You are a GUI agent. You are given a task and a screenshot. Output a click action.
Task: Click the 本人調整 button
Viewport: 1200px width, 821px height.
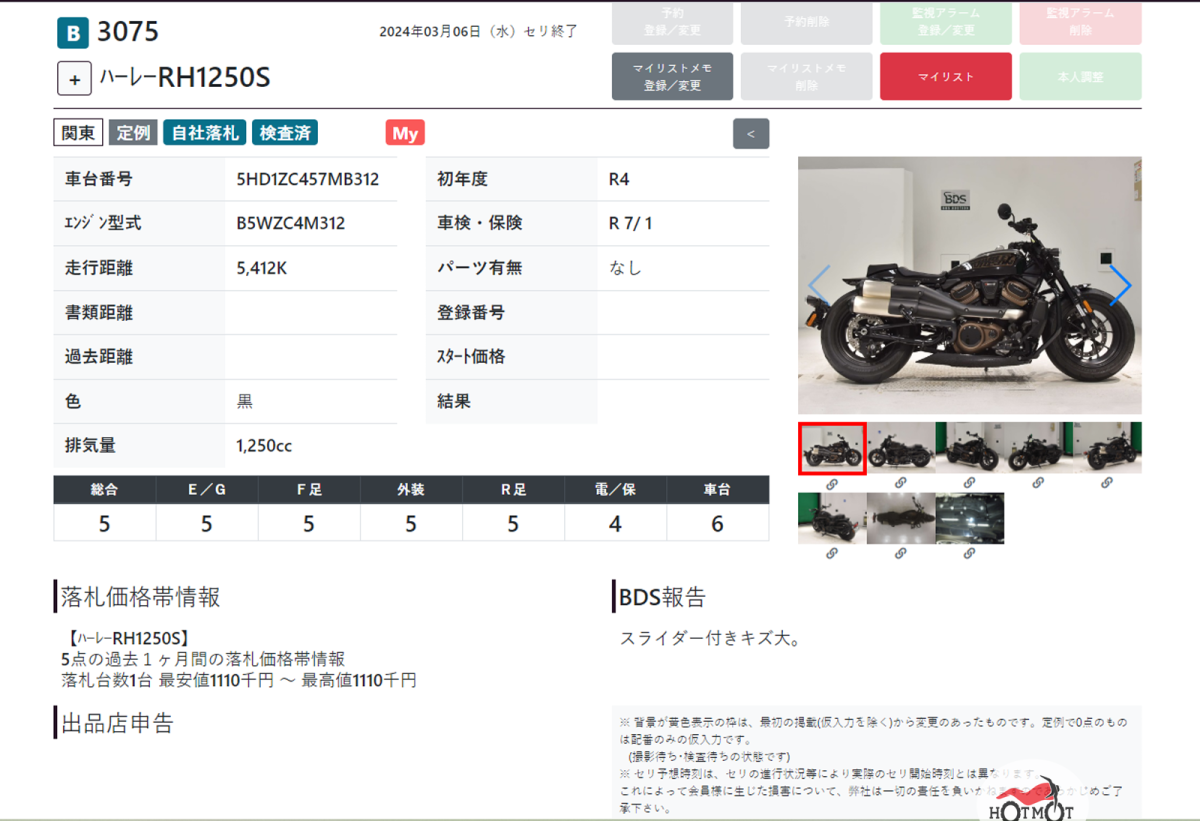click(1081, 77)
